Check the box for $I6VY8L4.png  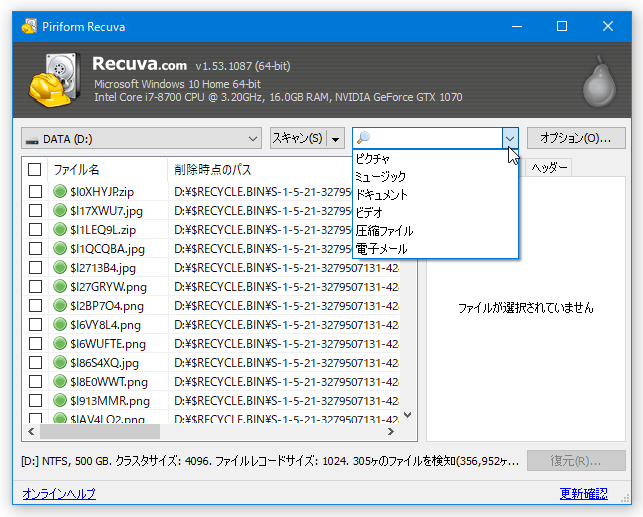35,325
